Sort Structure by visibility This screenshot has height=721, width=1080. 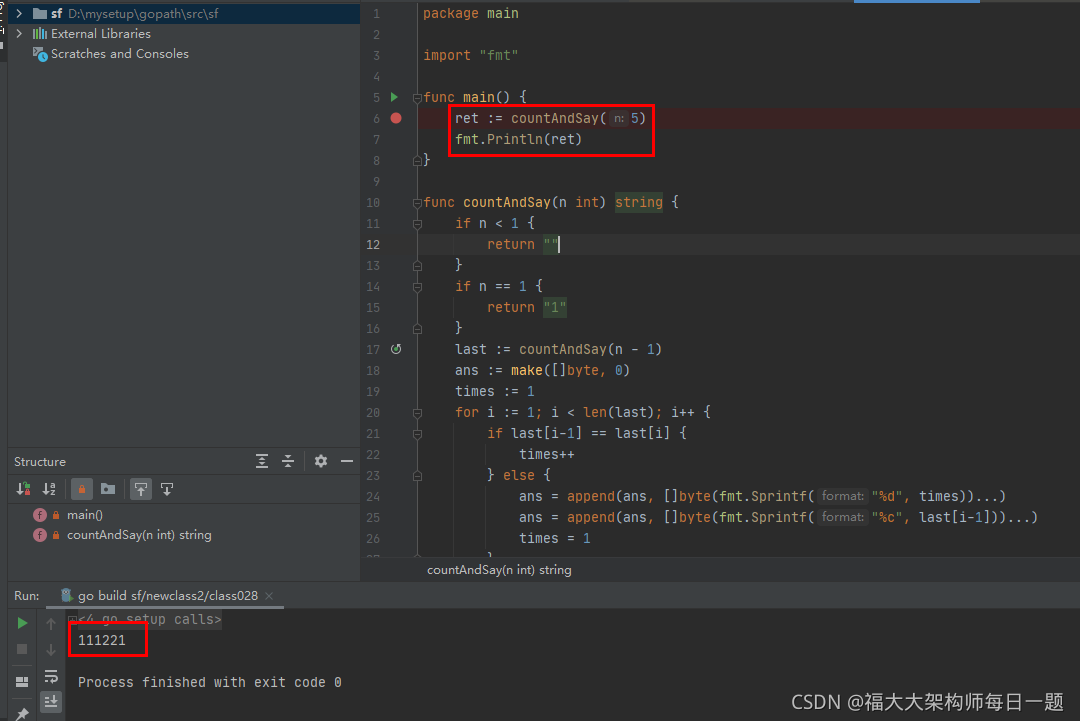tap(23, 489)
